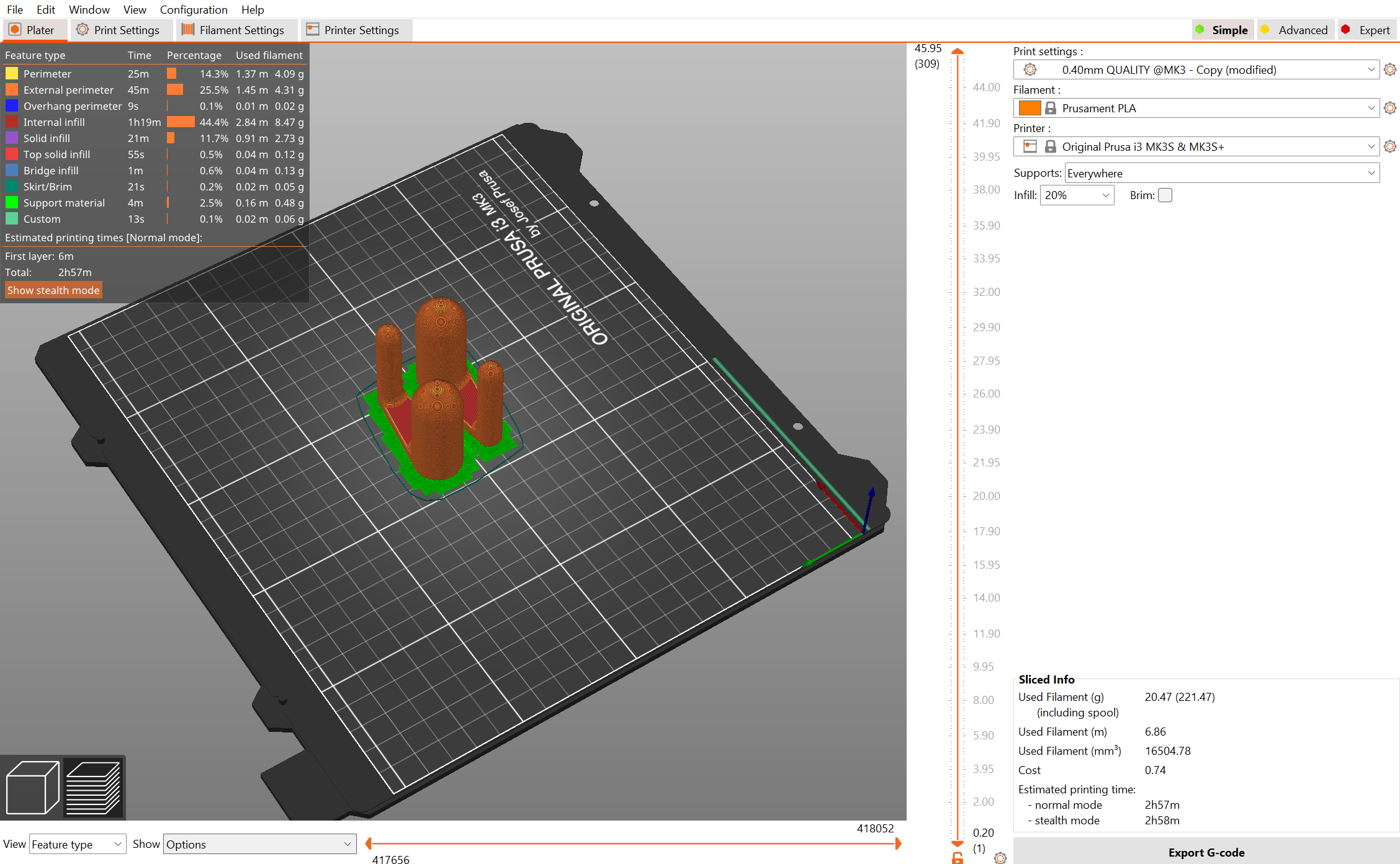Click the top thumb of vertical layer slider

tap(958, 52)
